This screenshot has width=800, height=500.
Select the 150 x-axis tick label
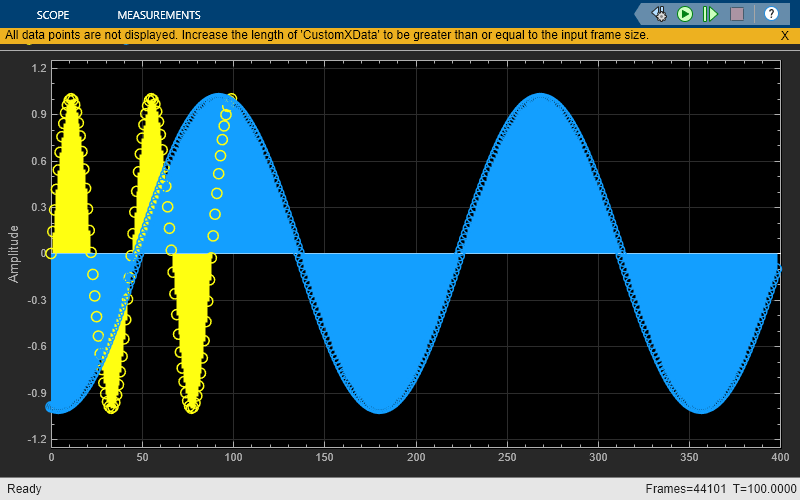[324, 457]
